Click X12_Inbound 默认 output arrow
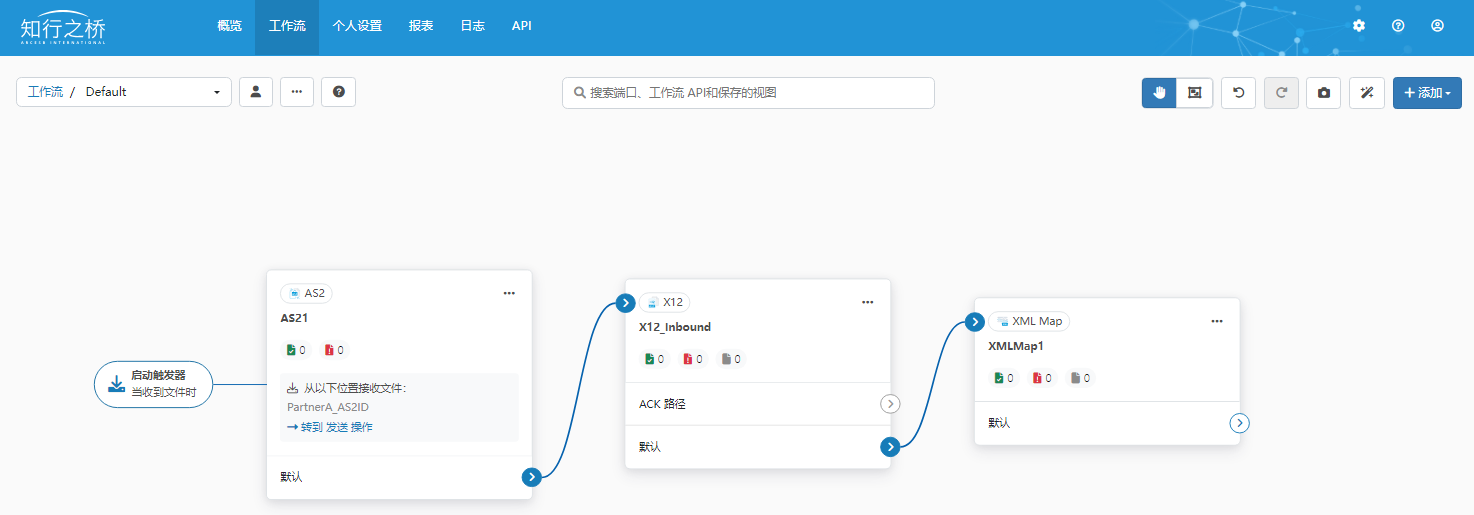Image resolution: width=1474 pixels, height=515 pixels. [x=890, y=447]
